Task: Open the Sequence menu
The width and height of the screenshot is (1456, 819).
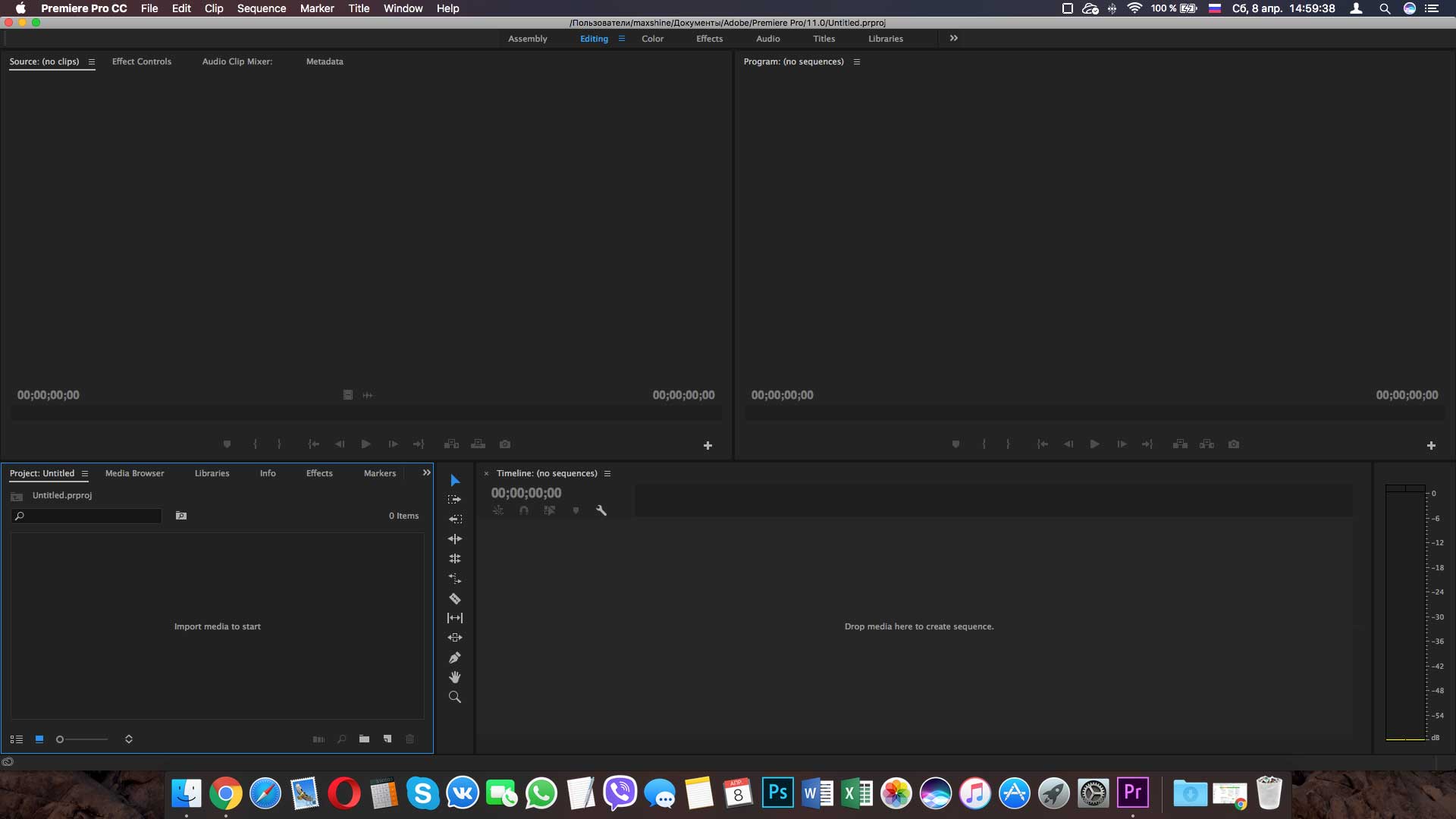Action: (x=262, y=8)
